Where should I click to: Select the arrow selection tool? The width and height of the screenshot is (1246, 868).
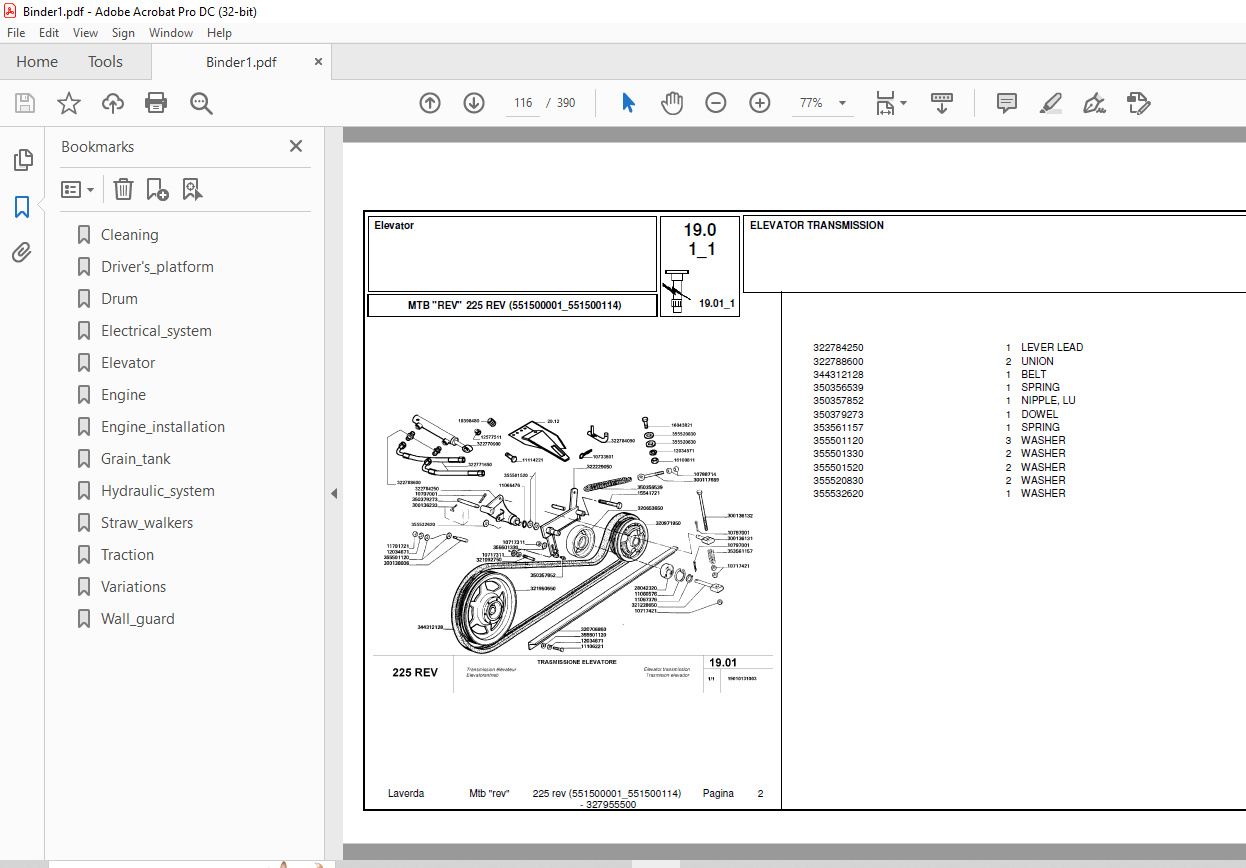coord(629,103)
